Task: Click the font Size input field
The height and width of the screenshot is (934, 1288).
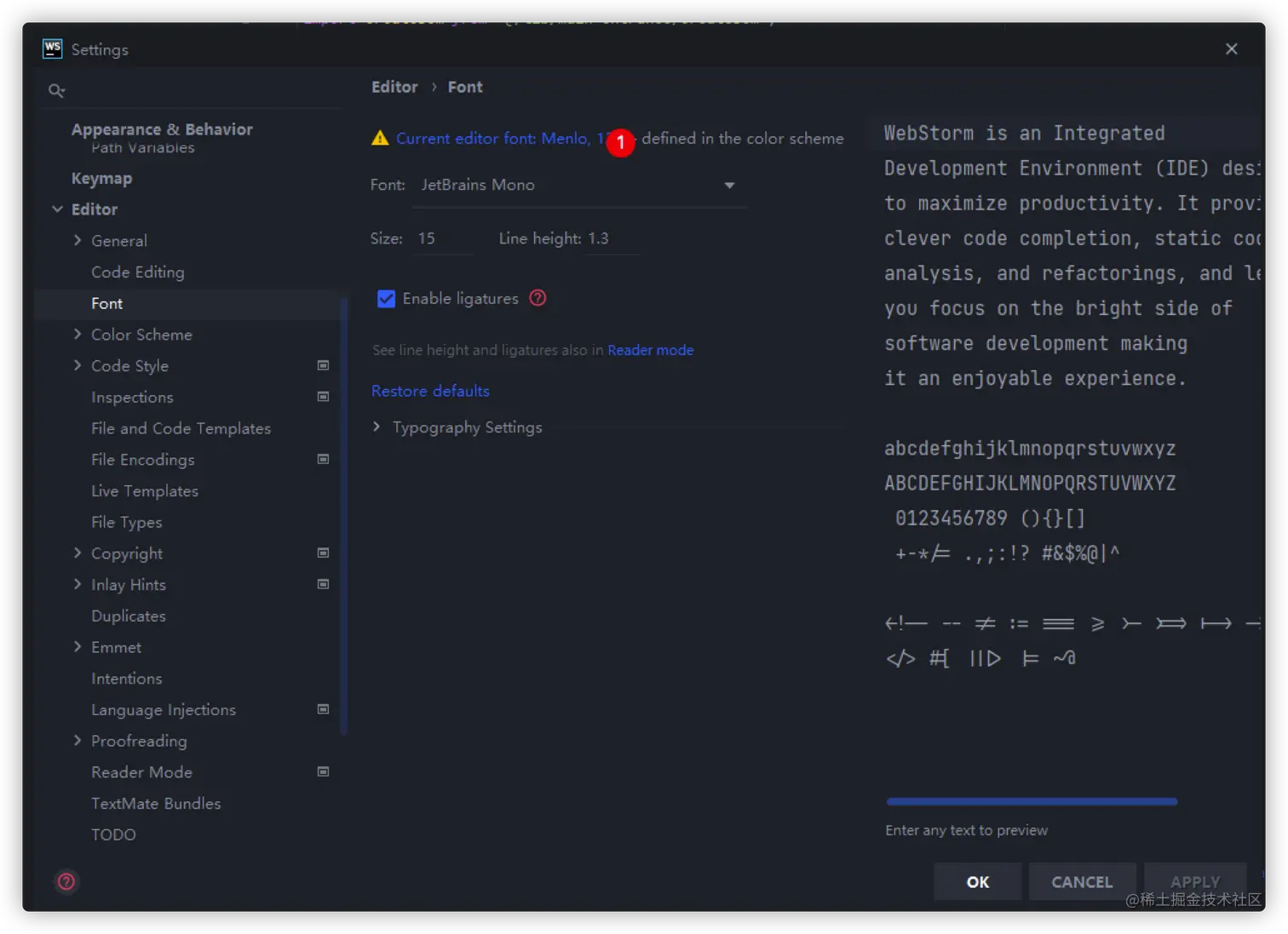Action: coord(441,239)
